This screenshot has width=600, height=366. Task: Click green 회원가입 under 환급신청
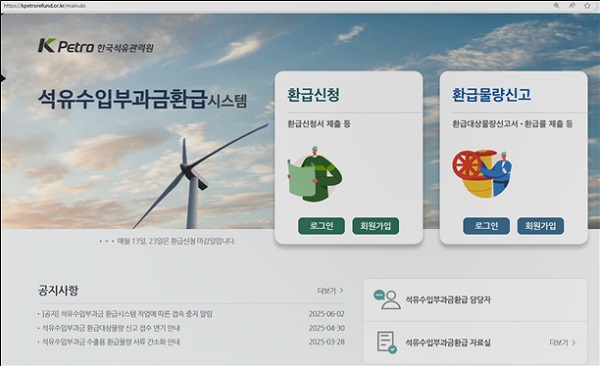coord(375,226)
